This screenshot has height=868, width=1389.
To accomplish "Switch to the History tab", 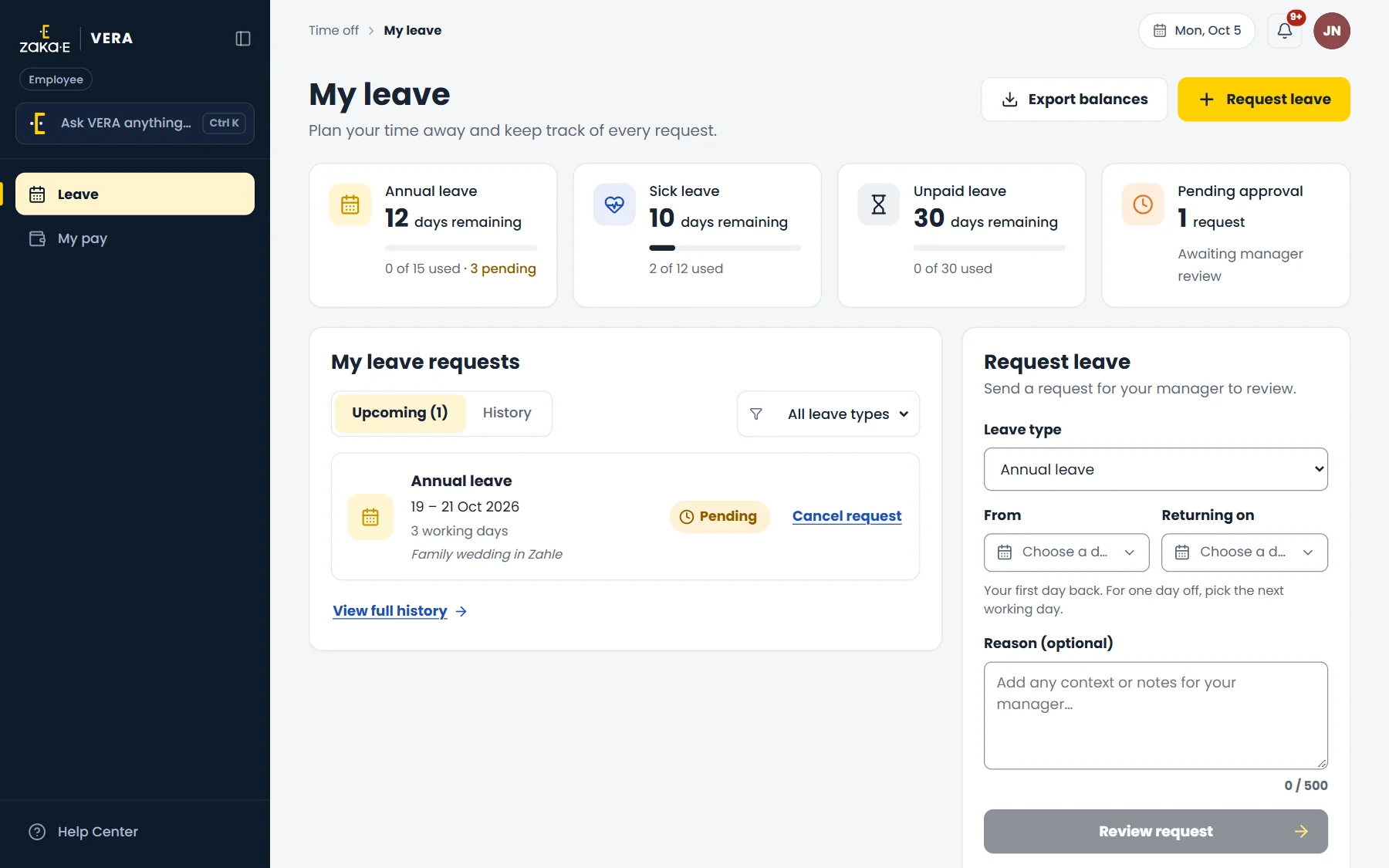I will pos(507,414).
